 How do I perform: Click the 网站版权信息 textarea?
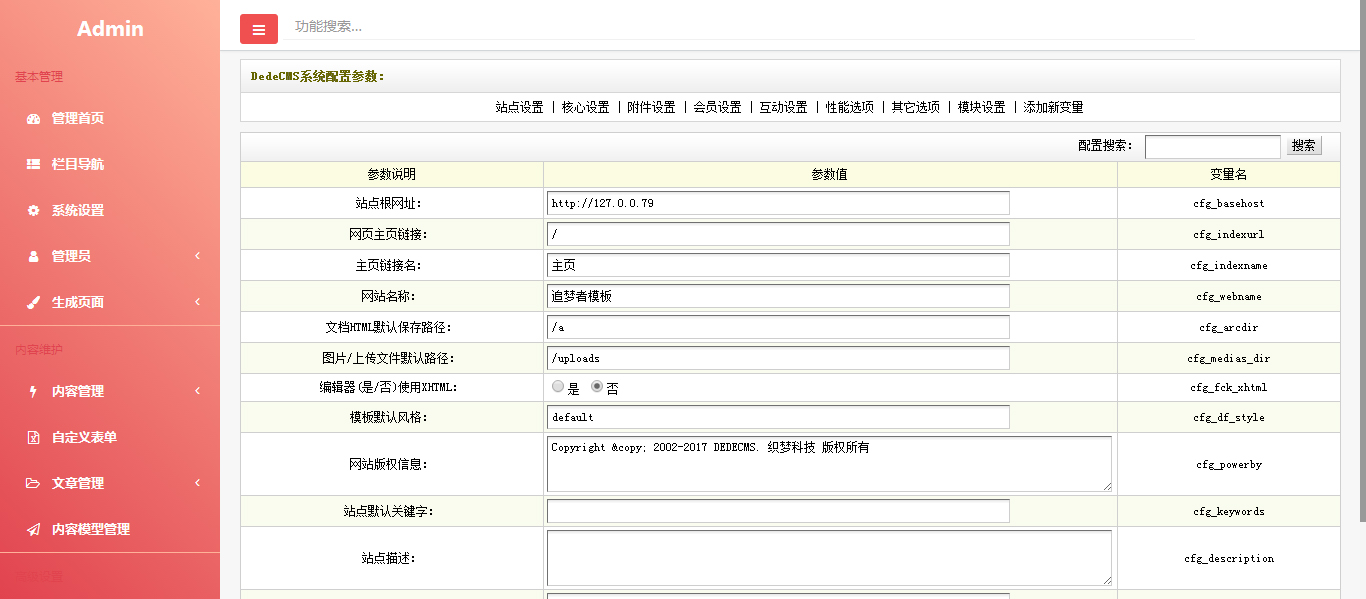coord(829,464)
